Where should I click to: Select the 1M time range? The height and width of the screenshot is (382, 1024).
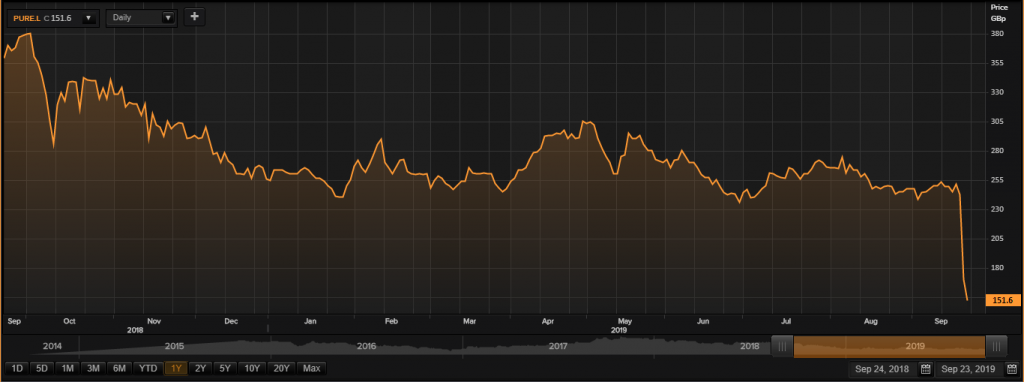(x=67, y=369)
